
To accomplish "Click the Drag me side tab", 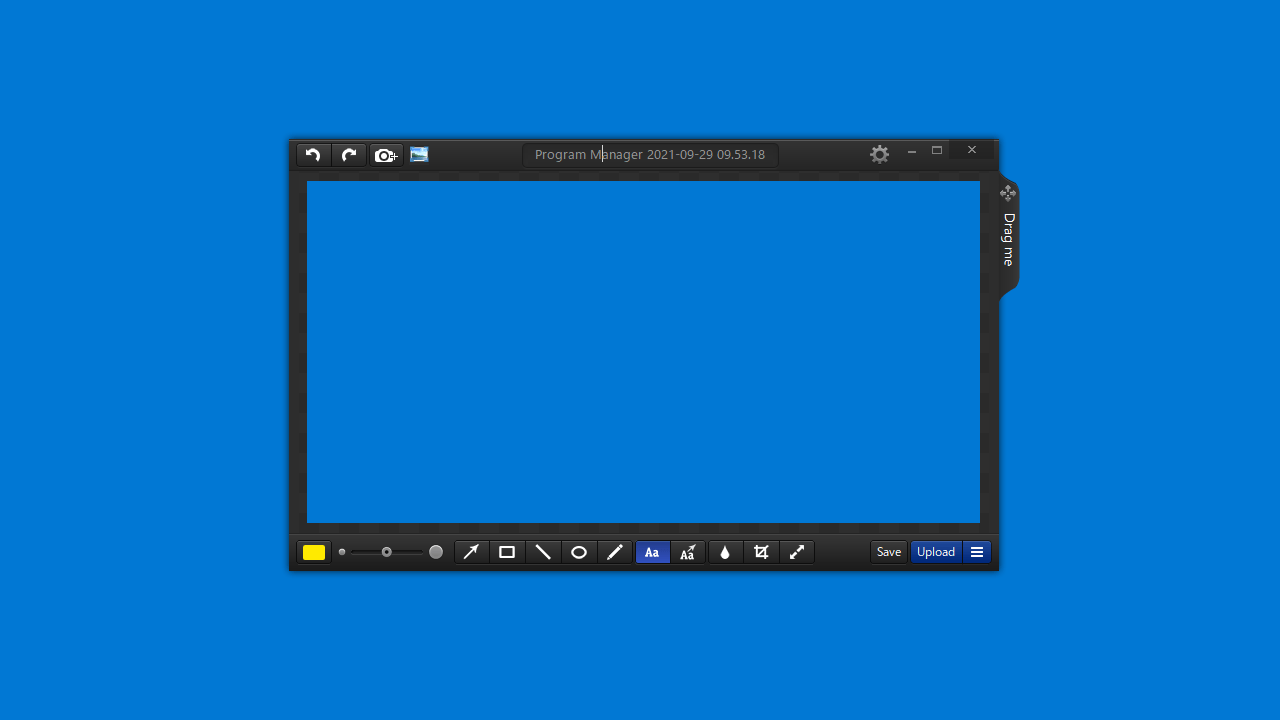I will (1009, 238).
